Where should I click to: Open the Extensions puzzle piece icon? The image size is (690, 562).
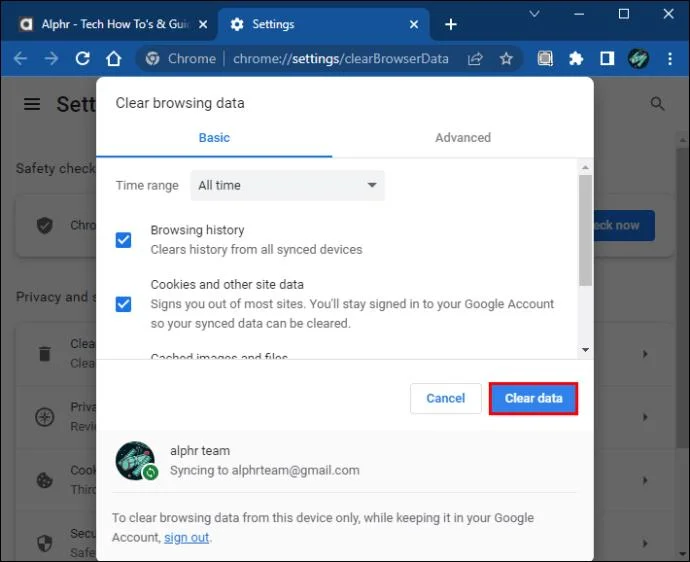(576, 59)
